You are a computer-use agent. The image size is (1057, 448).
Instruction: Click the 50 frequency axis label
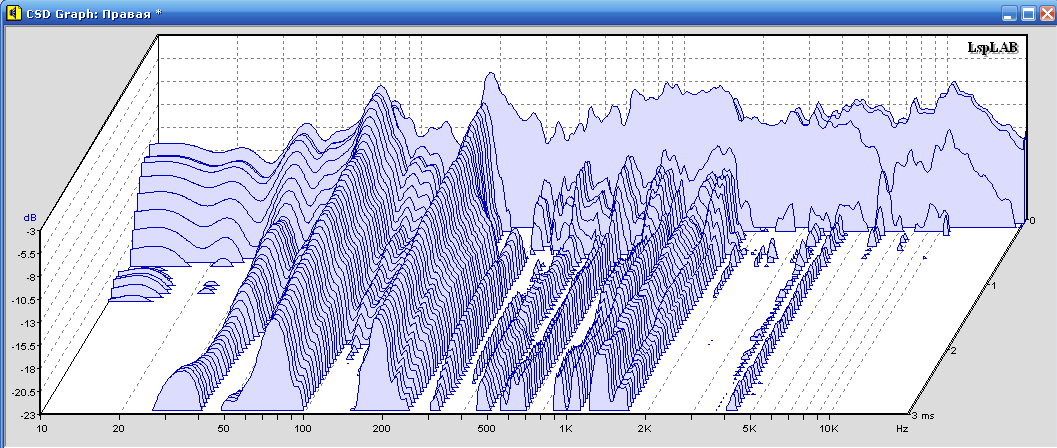click(224, 428)
